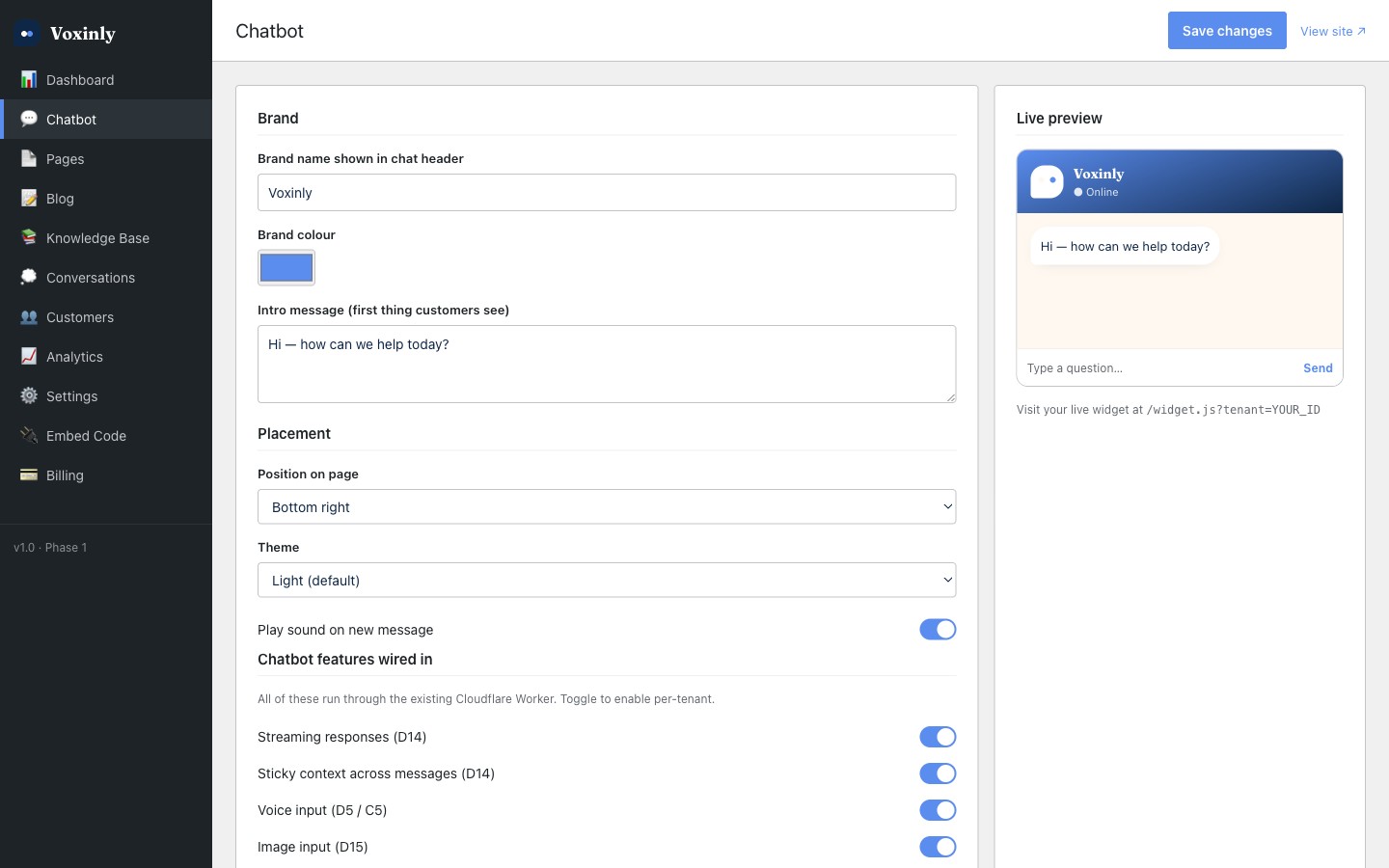Click the Voxinly name in preview header

1099,175
